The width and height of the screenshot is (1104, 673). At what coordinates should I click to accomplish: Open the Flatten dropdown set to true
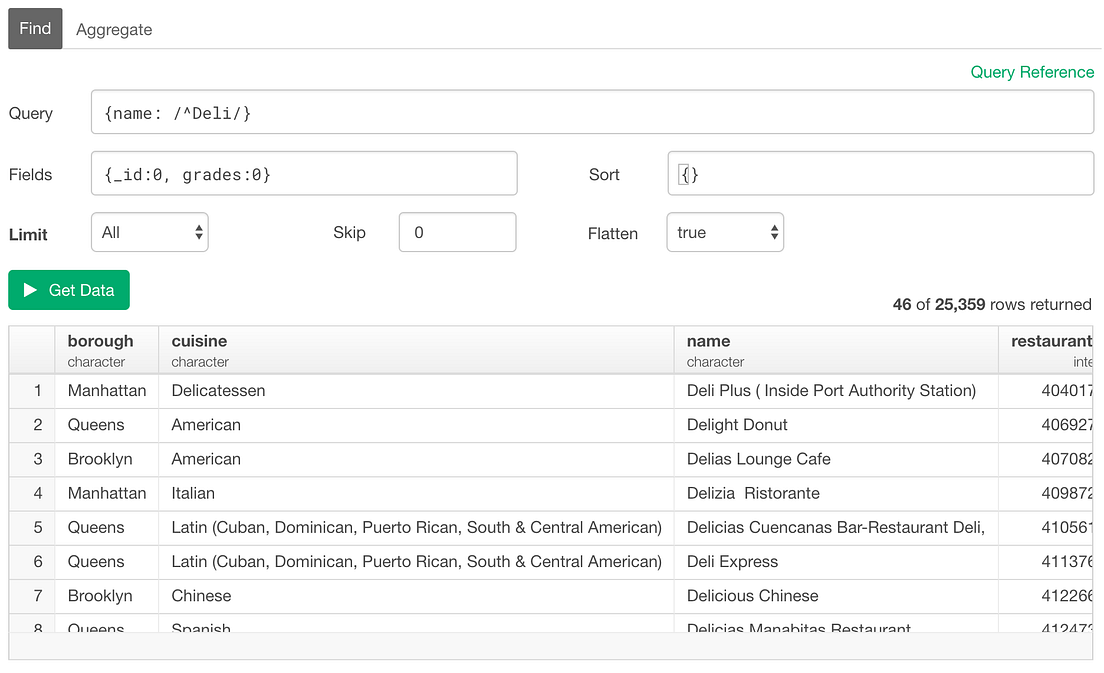(724, 231)
